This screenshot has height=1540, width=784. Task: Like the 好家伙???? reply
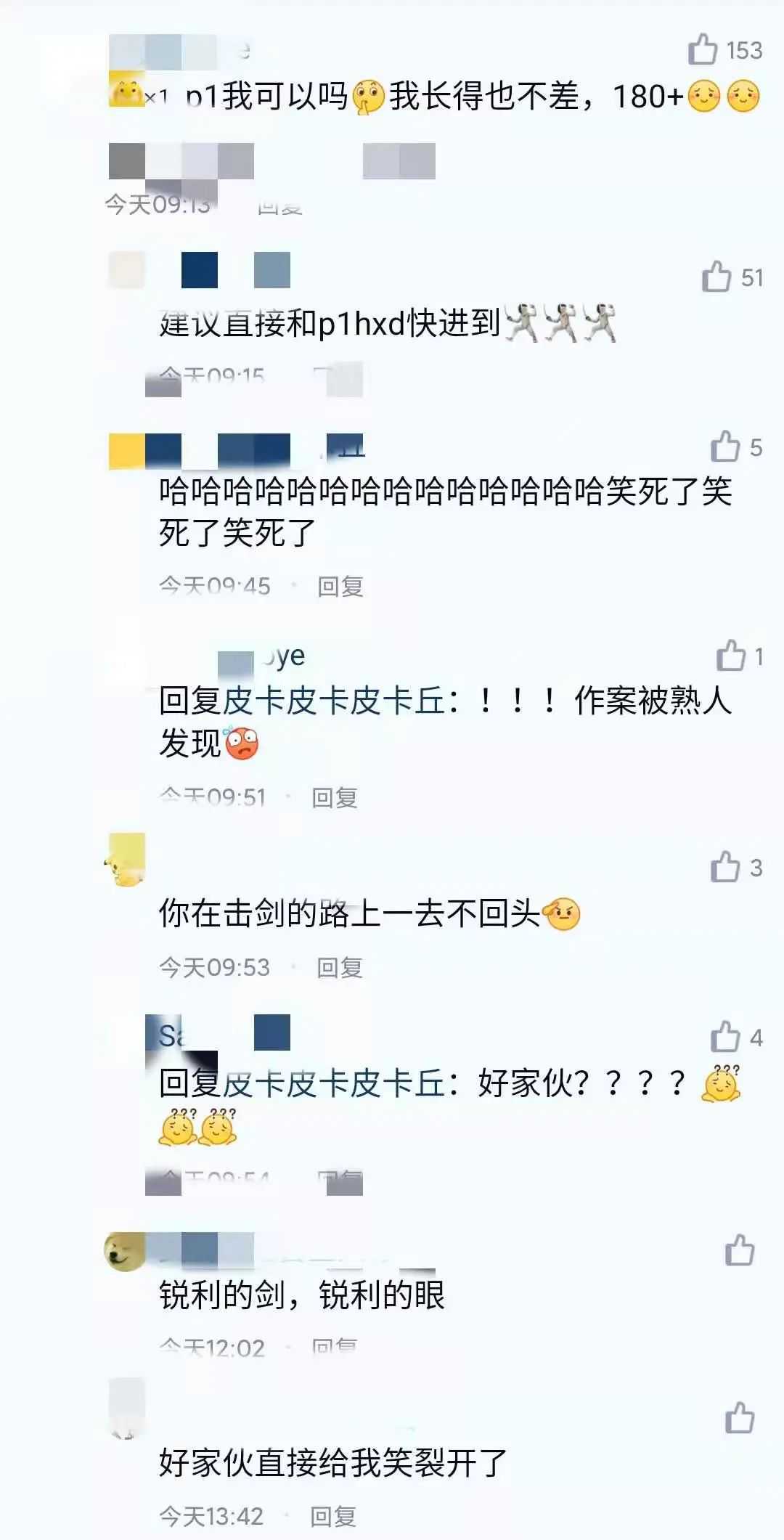725,1037
